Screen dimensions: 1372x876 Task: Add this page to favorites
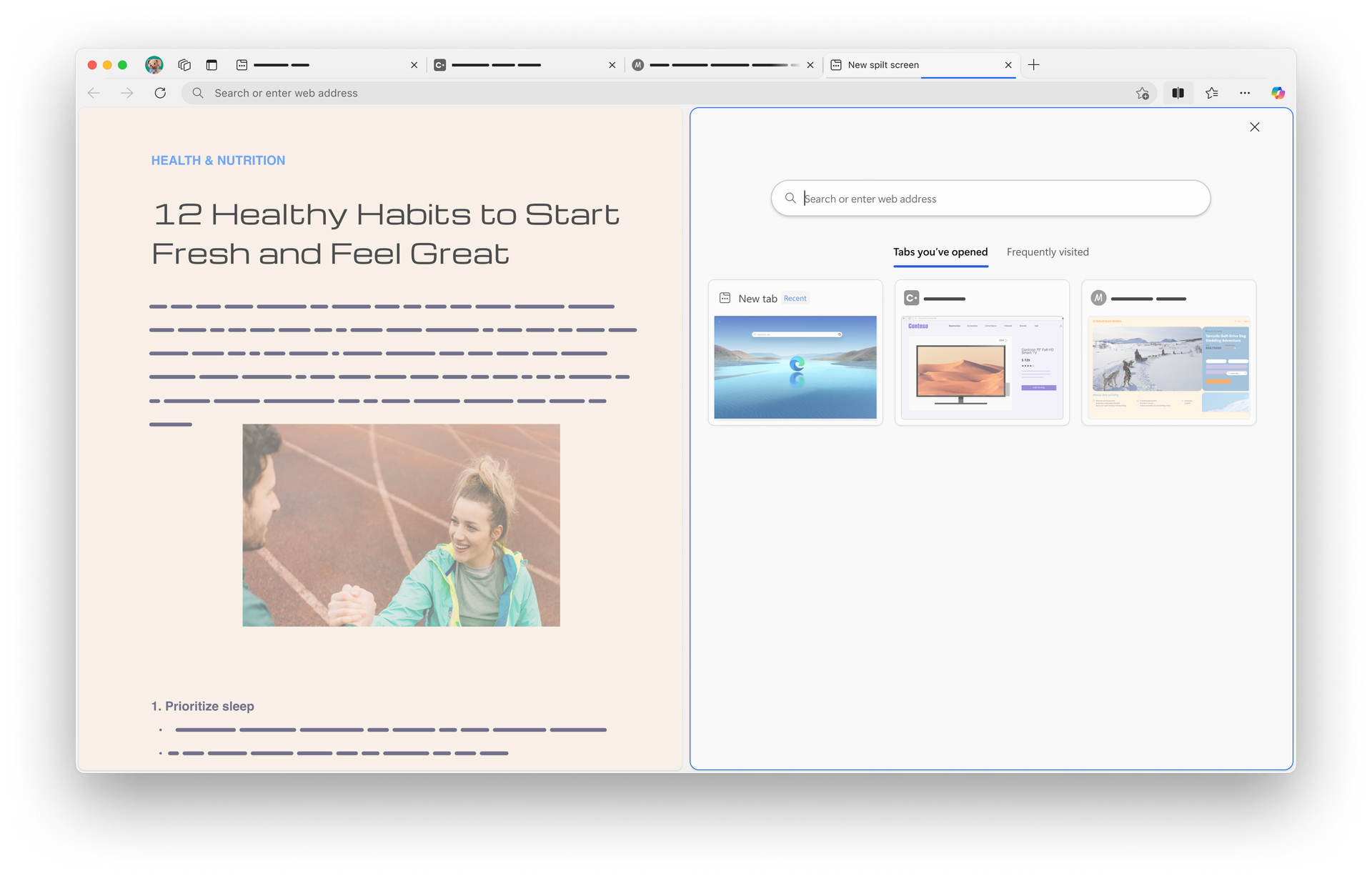click(1143, 93)
